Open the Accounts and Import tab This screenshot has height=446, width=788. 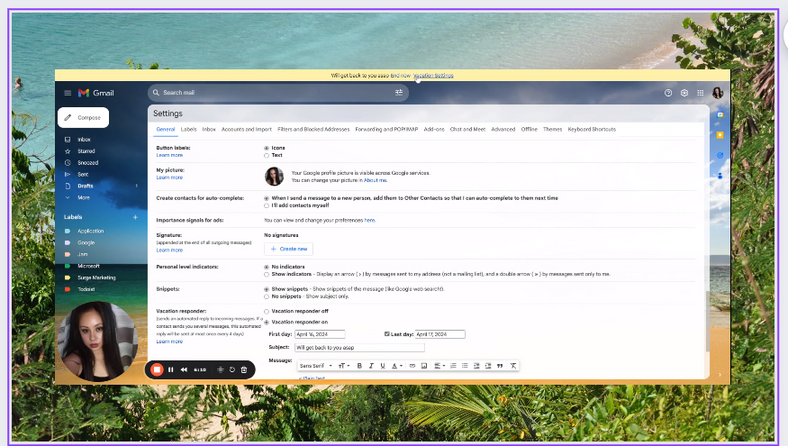pos(246,129)
